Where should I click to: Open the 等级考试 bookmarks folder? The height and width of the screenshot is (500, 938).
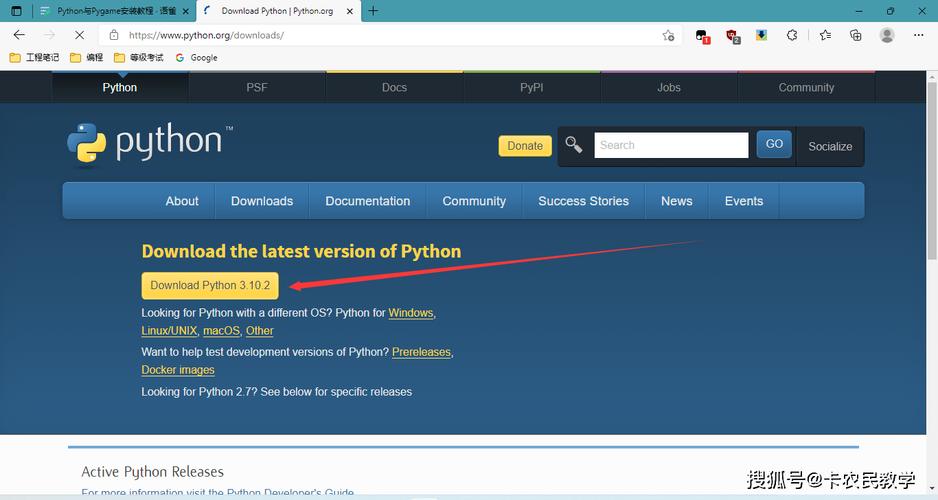pos(138,57)
